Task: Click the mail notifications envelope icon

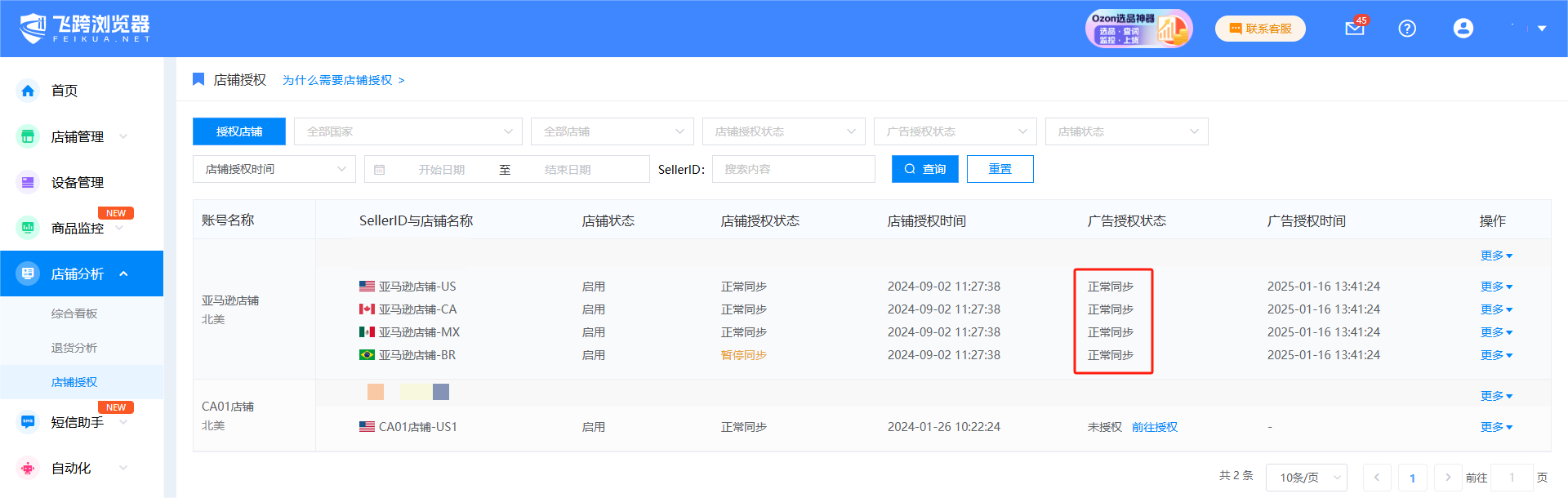Action: [1354, 29]
